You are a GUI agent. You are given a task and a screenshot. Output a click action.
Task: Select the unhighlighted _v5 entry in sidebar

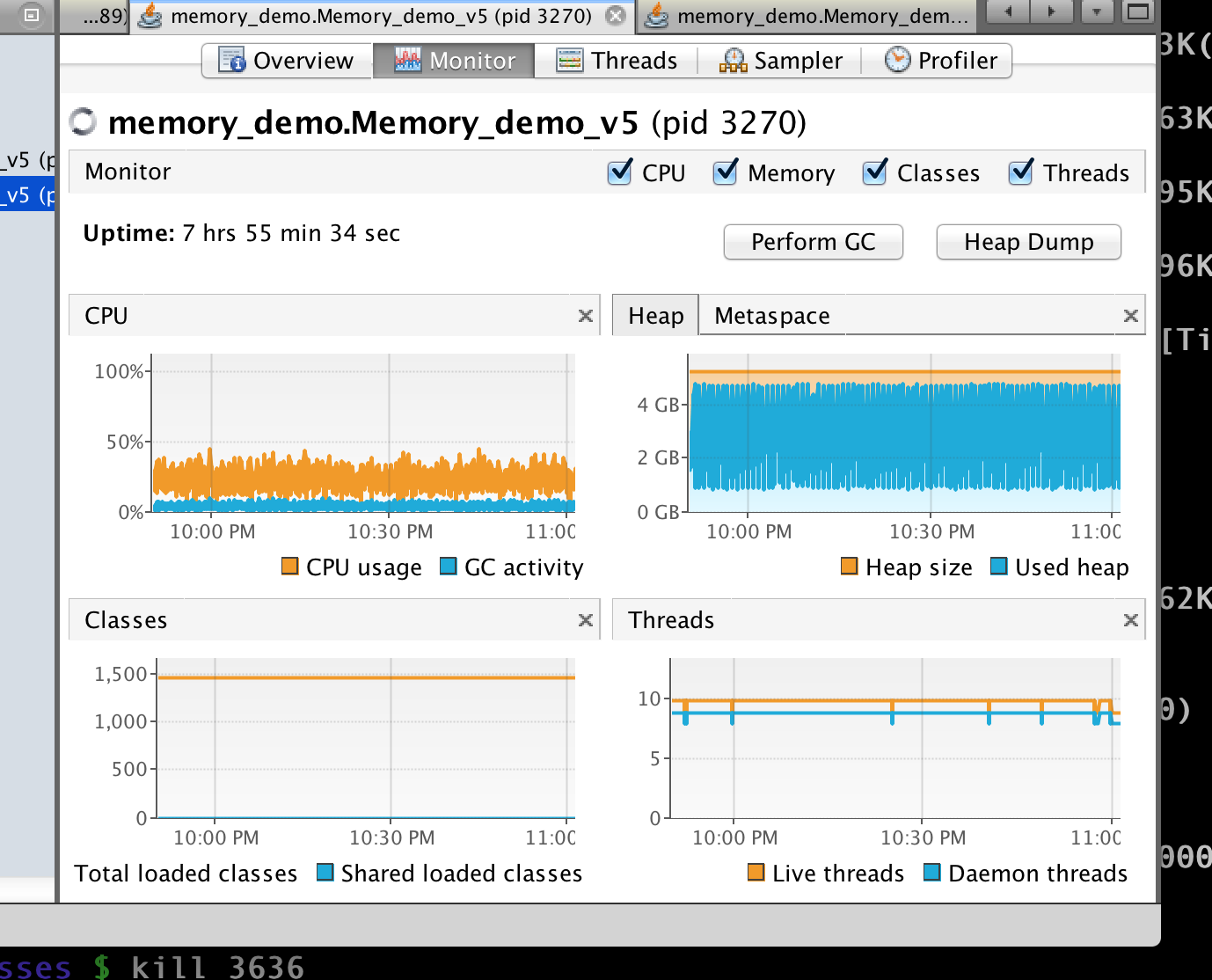pyautogui.click(x=27, y=160)
